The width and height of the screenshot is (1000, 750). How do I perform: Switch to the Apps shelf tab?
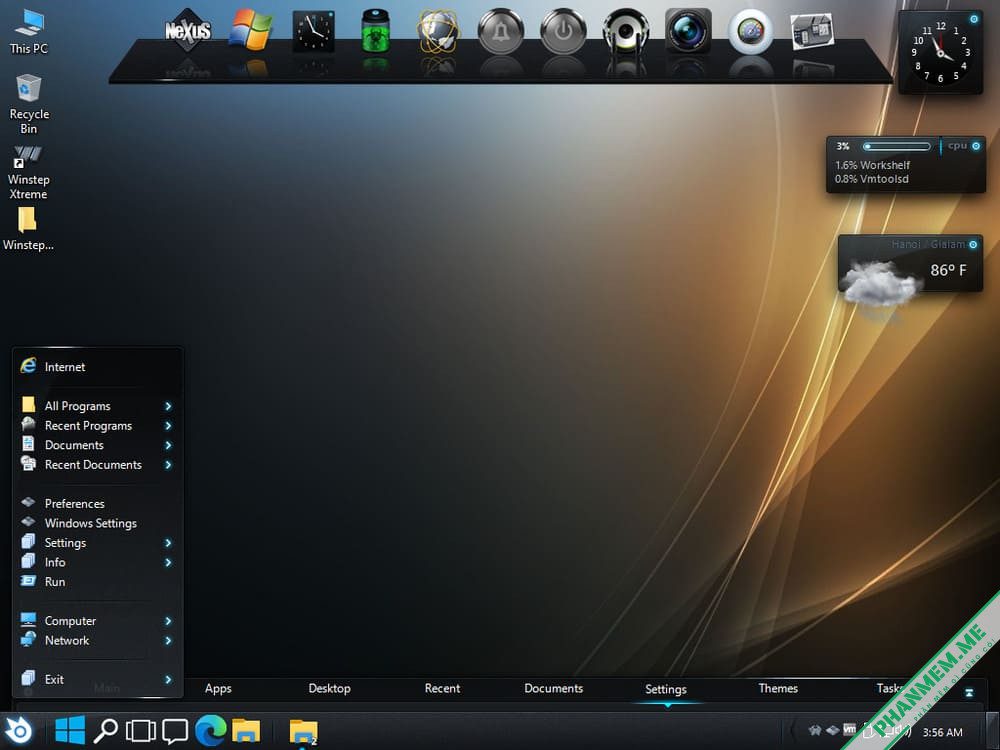click(218, 689)
